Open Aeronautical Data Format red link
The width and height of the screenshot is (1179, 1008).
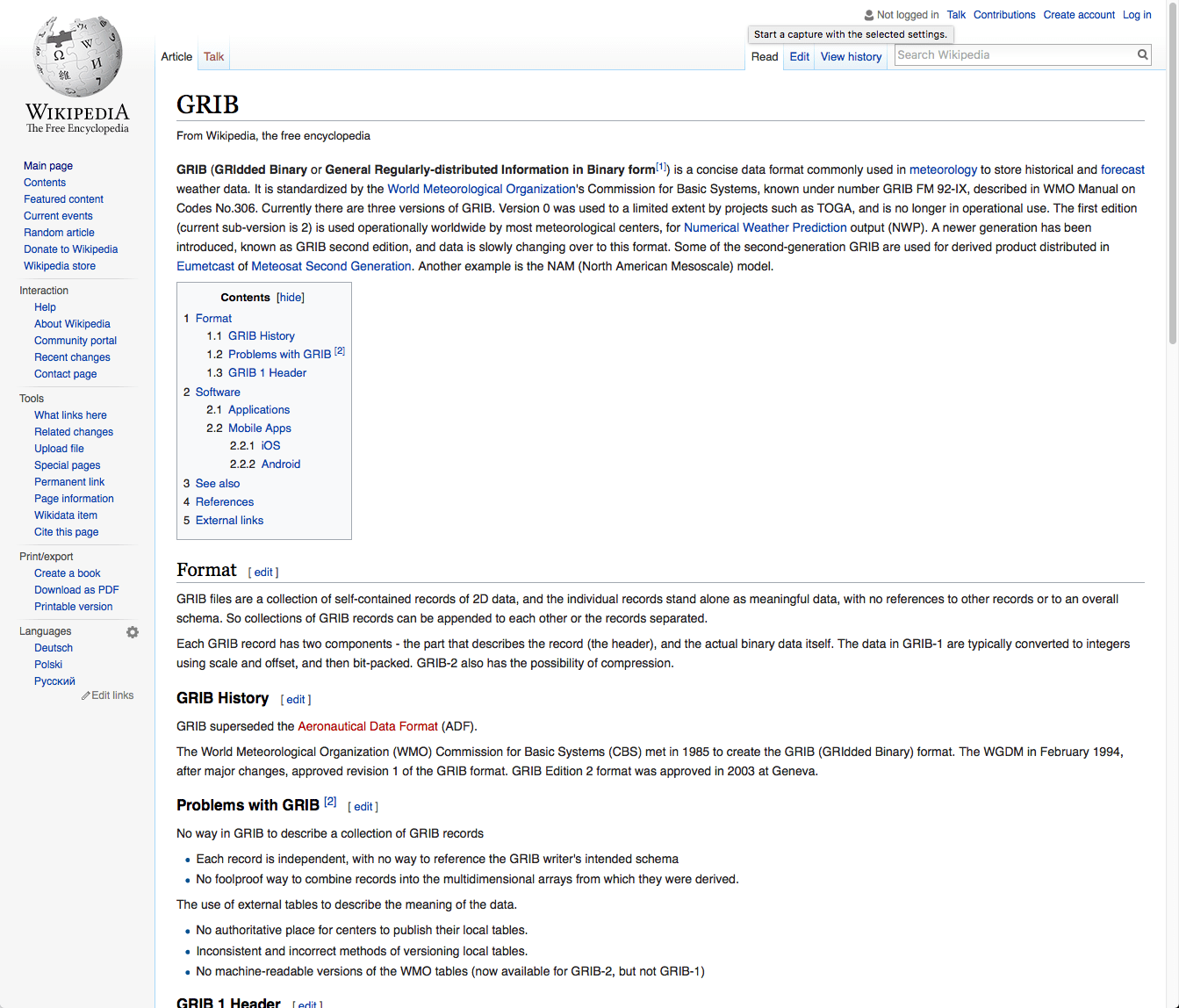368,726
